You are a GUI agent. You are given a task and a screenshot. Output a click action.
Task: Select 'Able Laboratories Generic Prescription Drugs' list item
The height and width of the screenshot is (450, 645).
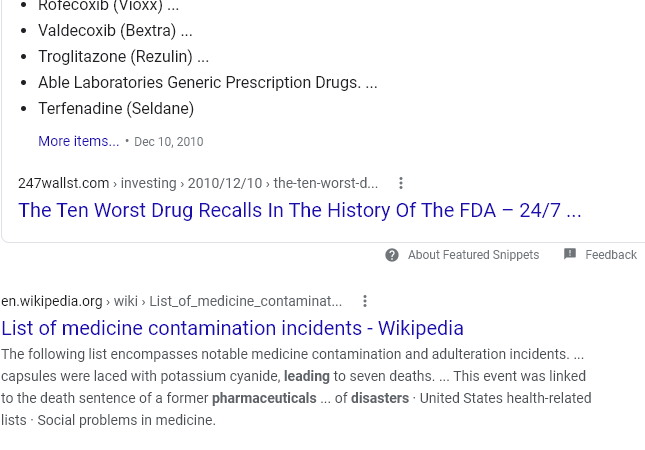coord(208,82)
